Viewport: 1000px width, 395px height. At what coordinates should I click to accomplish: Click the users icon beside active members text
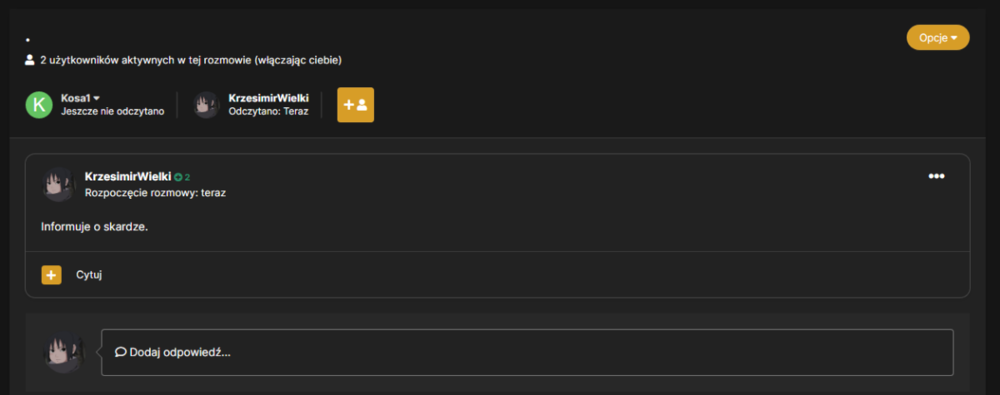click(29, 60)
